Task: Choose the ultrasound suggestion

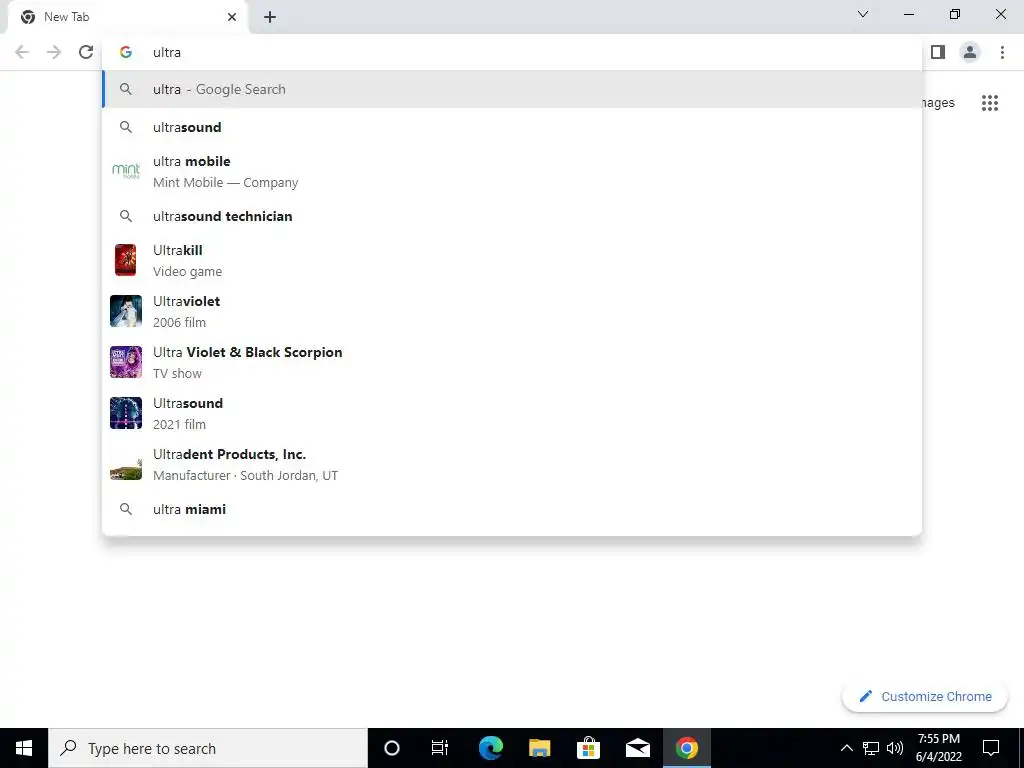Action: click(512, 127)
